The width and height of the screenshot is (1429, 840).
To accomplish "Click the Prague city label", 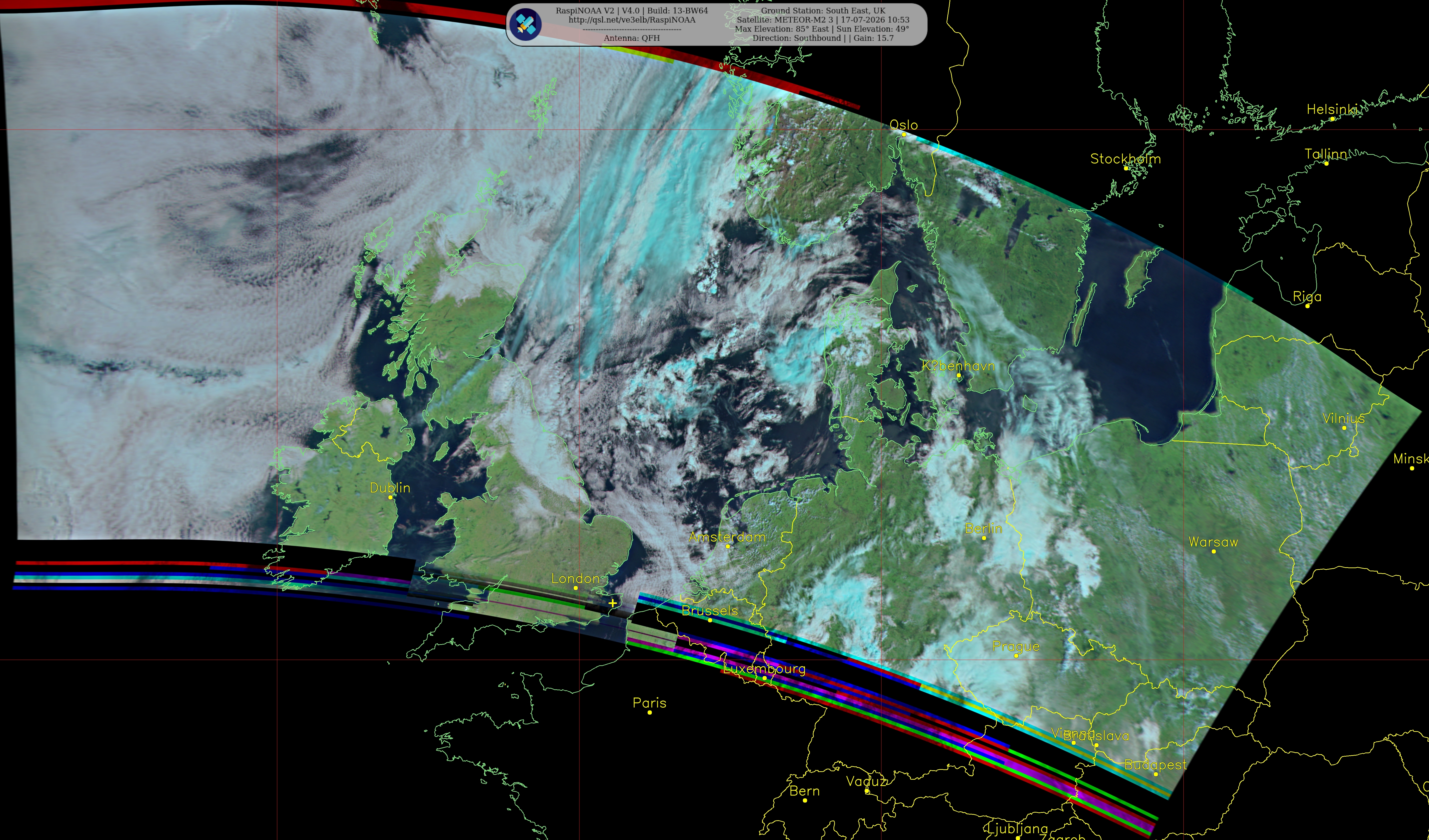I will (1016, 647).
